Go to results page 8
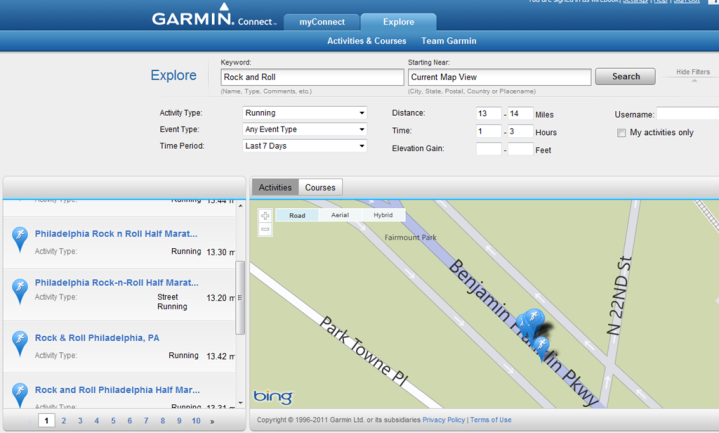Viewport: 719px width, 433px height. click(163, 421)
